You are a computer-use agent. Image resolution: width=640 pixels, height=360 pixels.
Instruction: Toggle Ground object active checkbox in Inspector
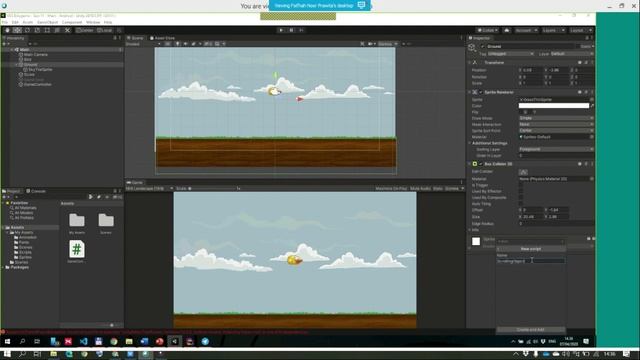coord(482,46)
